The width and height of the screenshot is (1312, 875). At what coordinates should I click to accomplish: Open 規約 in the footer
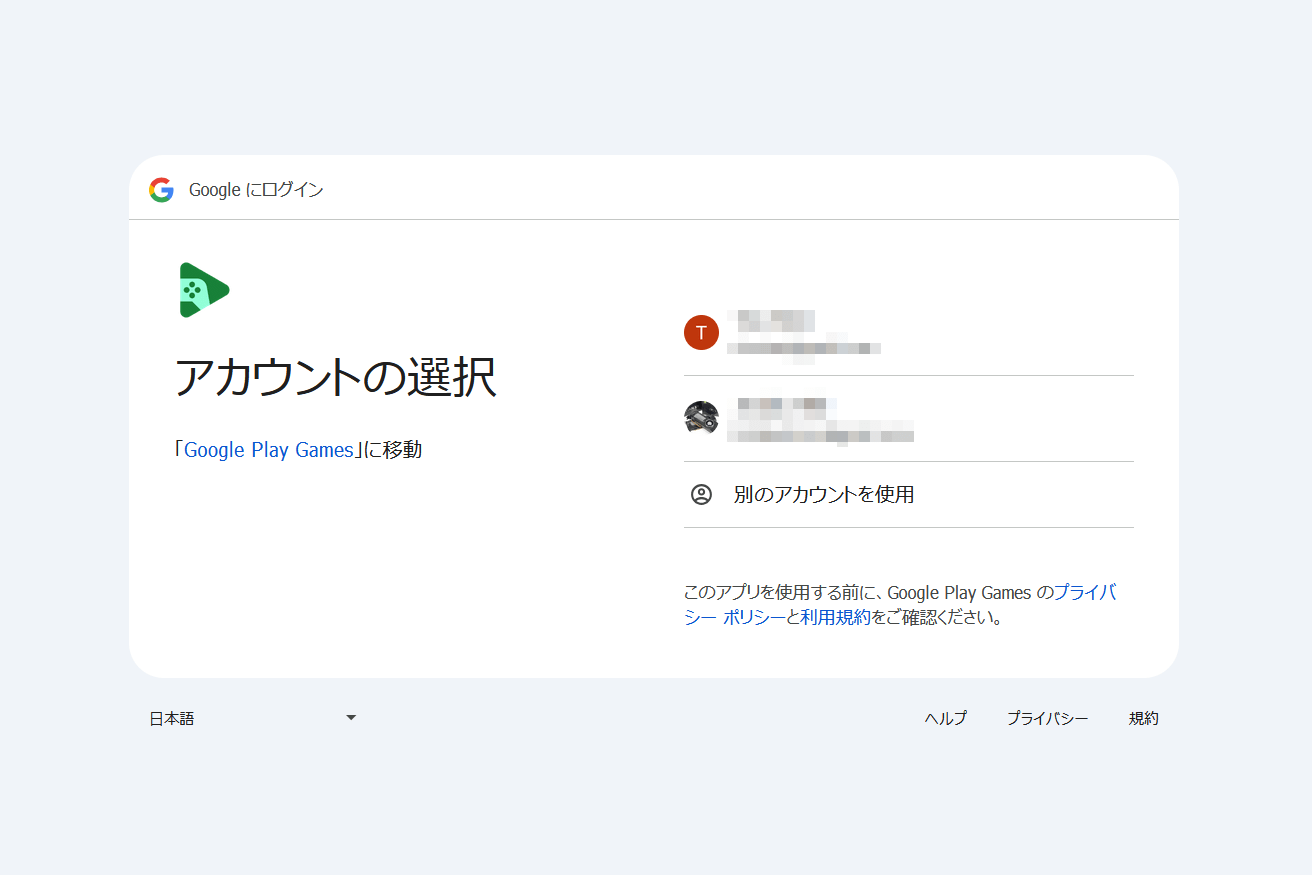[x=1143, y=718]
